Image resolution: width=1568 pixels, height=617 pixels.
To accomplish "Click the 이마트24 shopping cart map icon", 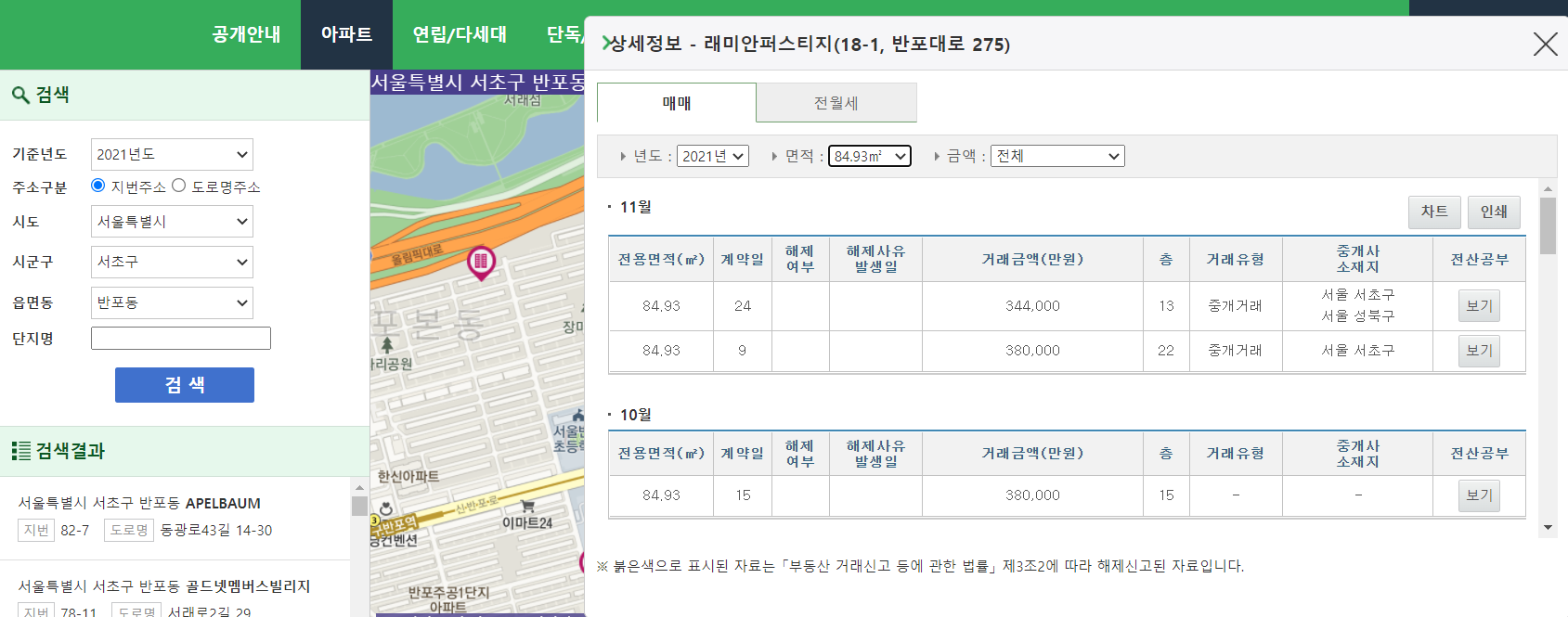I will click(527, 507).
